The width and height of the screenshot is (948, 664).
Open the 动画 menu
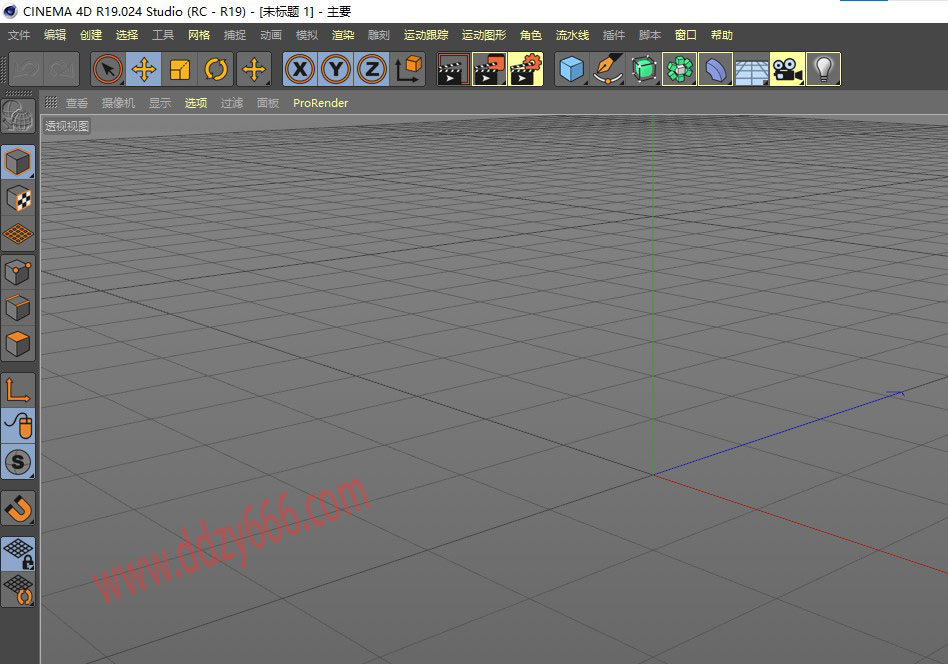271,35
